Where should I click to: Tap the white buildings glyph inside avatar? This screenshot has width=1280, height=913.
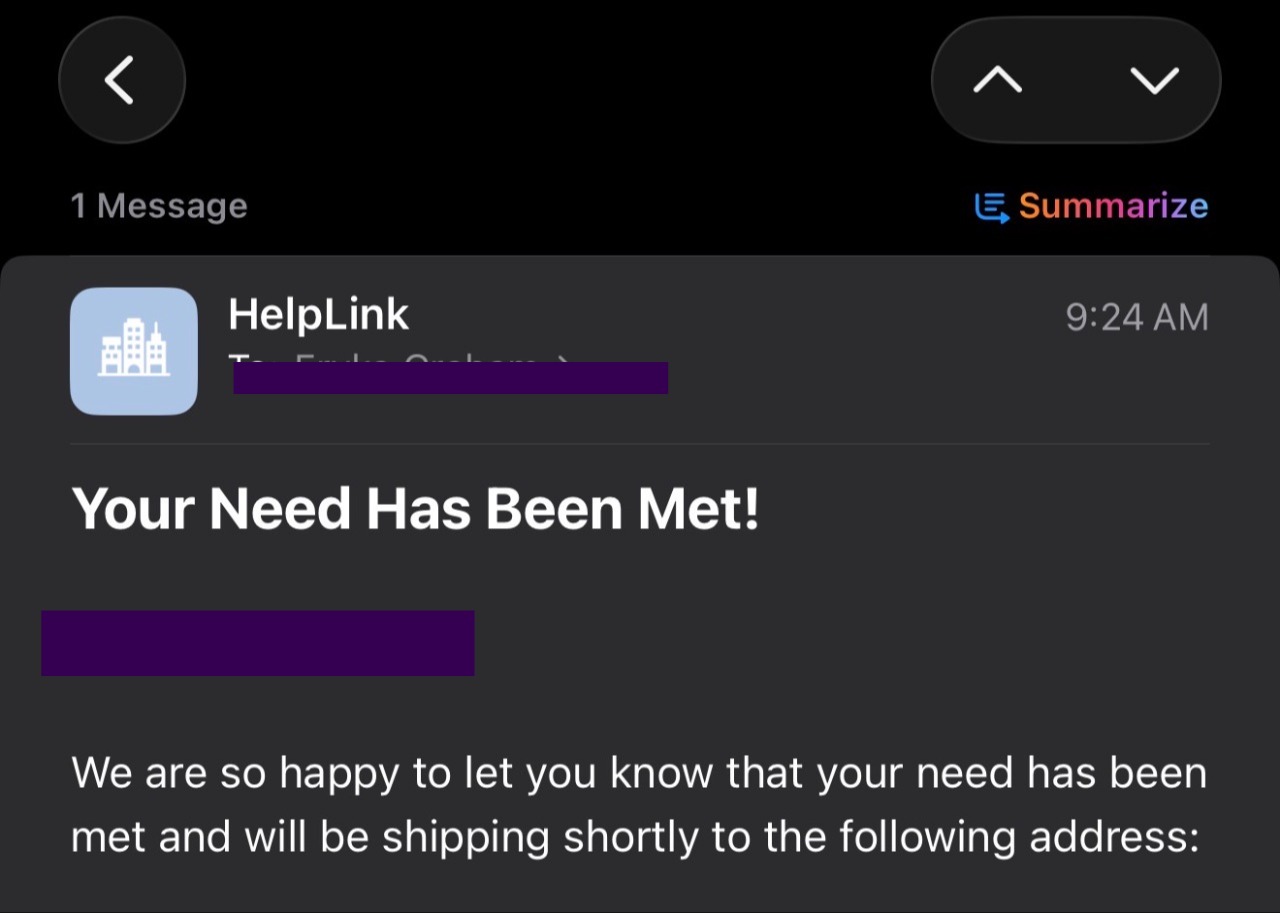(134, 347)
